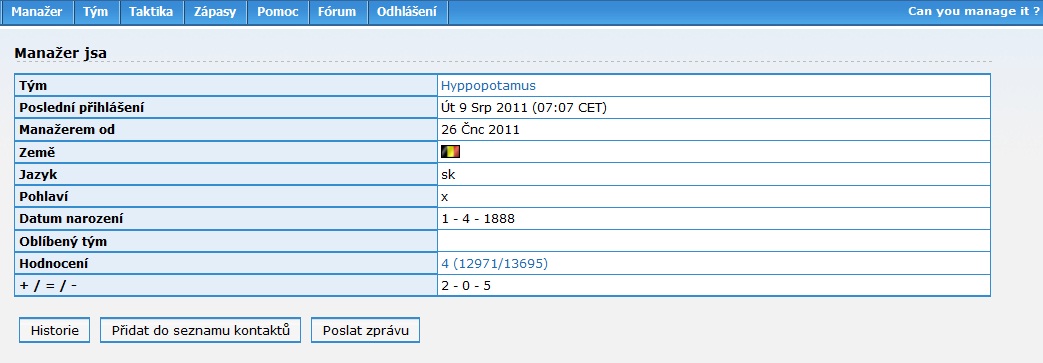The image size is (1043, 363).
Task: Click the country flag icon in the Země row
Action: click(450, 152)
